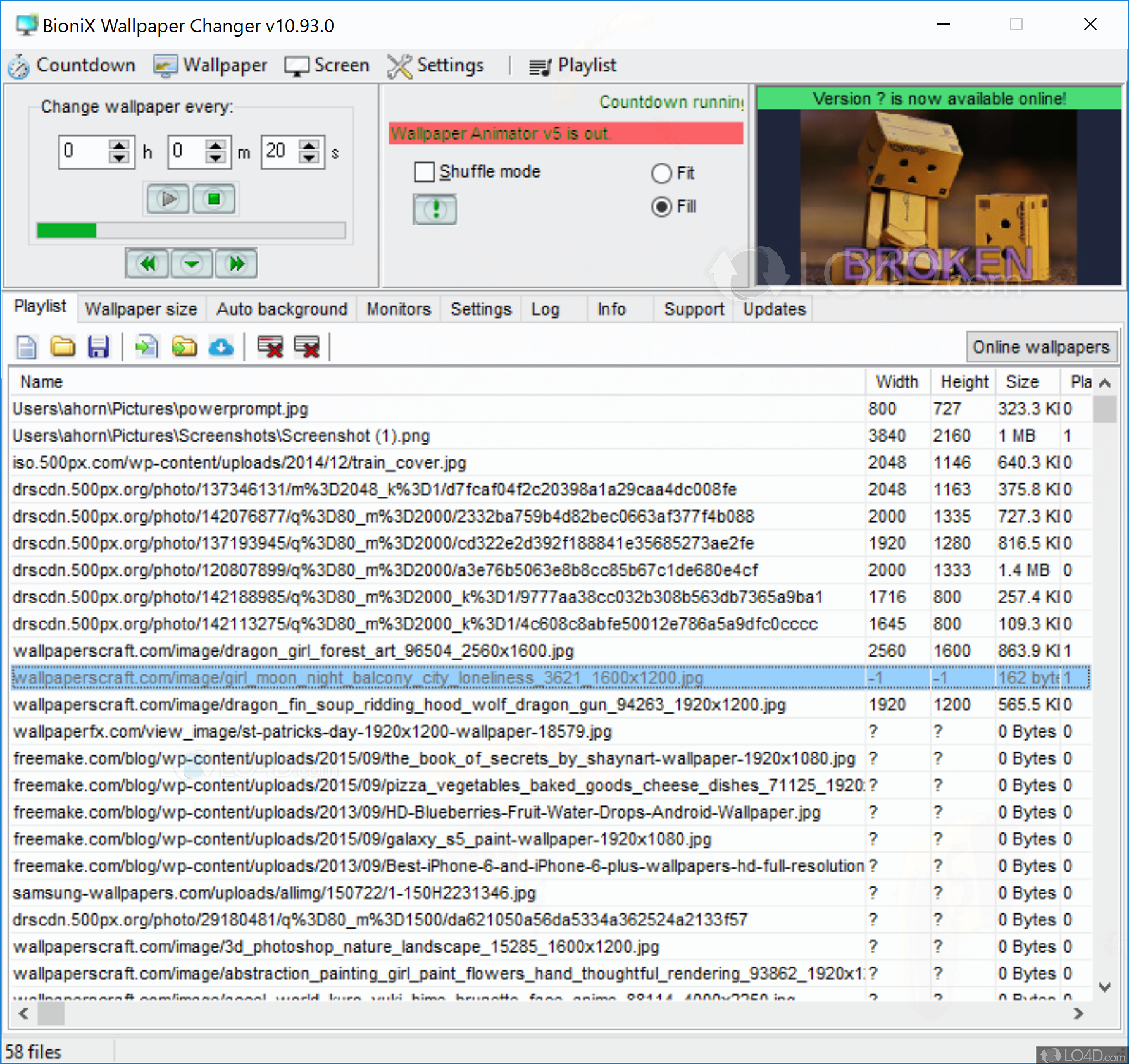1129x1064 pixels.
Task: Skip to next wallpaper with double-arrow button
Action: pos(236,264)
